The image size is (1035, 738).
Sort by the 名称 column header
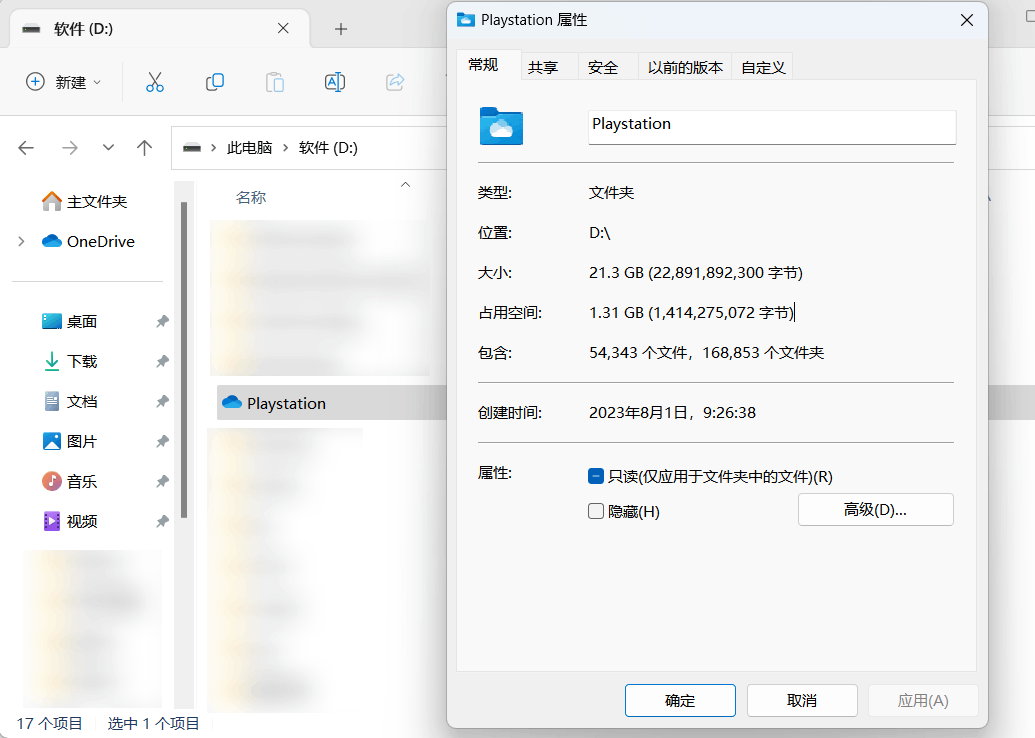[x=251, y=197]
